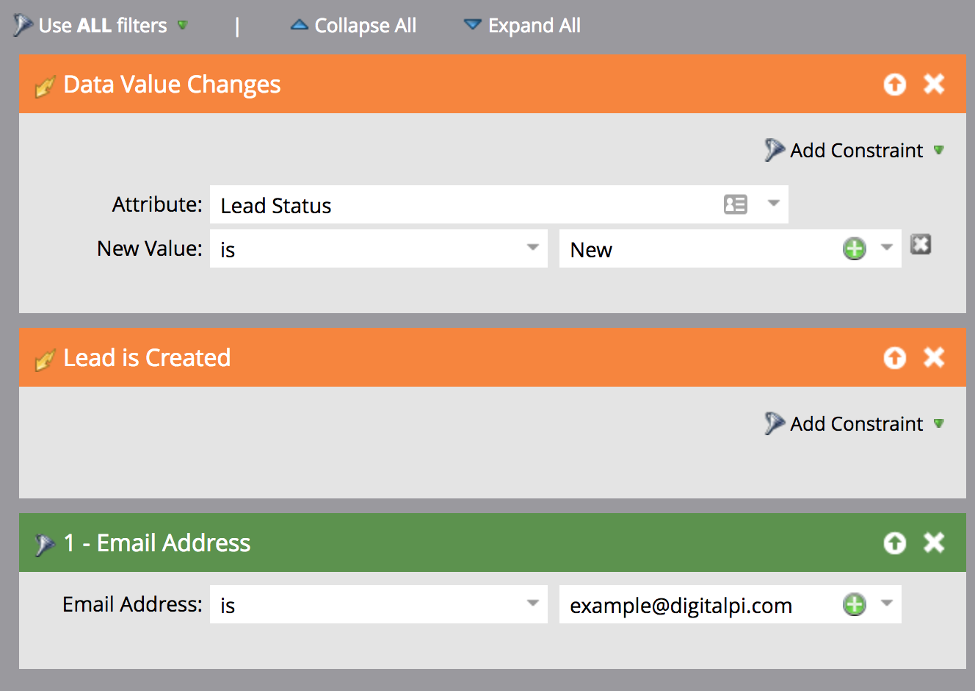
Task: Remove the Email Address filter
Action: coord(934,543)
